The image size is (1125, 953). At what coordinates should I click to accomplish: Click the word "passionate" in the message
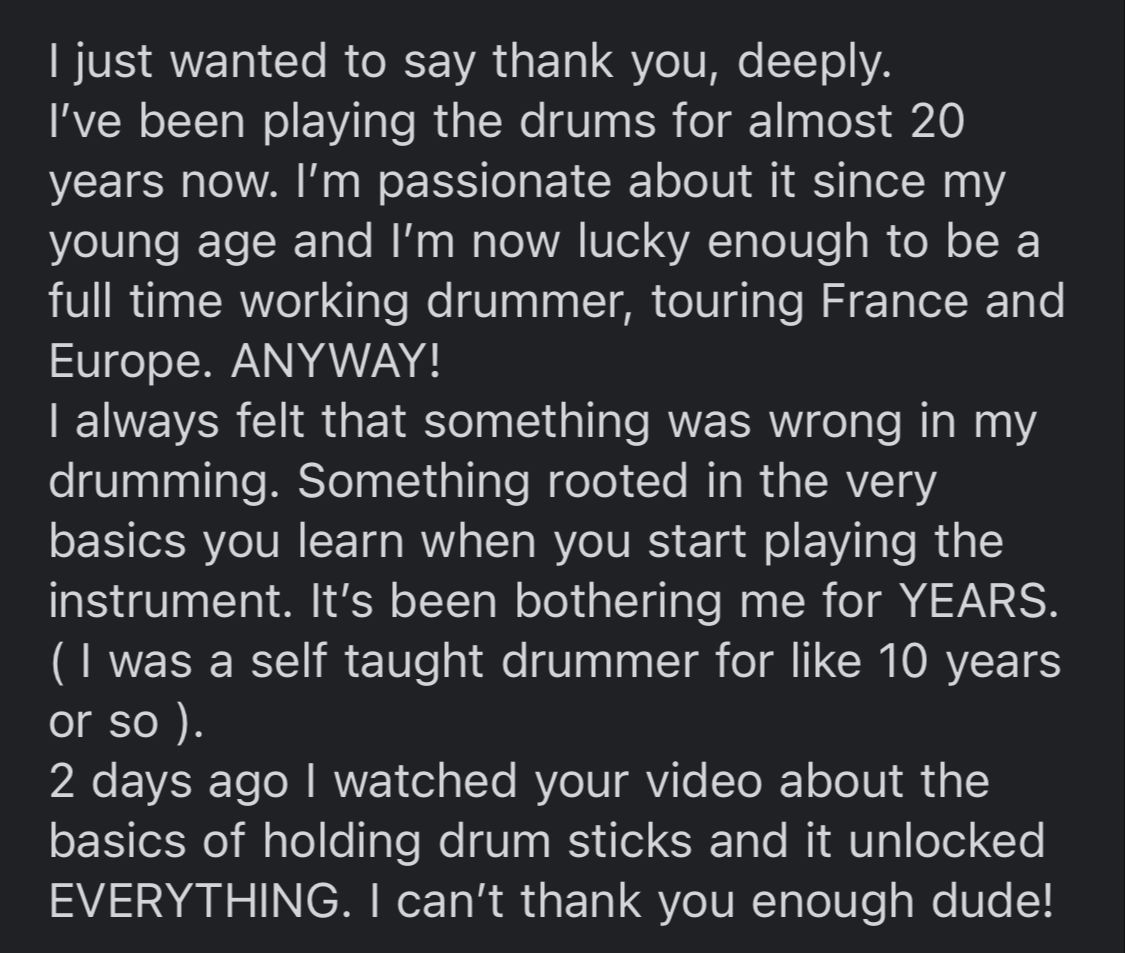pyautogui.click(x=494, y=182)
